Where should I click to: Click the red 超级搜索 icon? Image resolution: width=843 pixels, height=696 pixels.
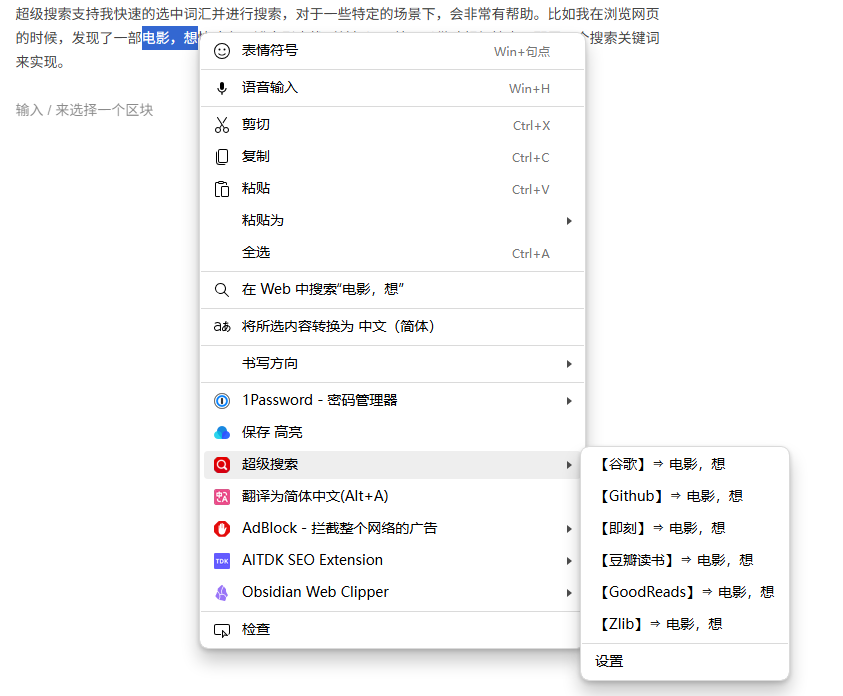pyautogui.click(x=221, y=464)
